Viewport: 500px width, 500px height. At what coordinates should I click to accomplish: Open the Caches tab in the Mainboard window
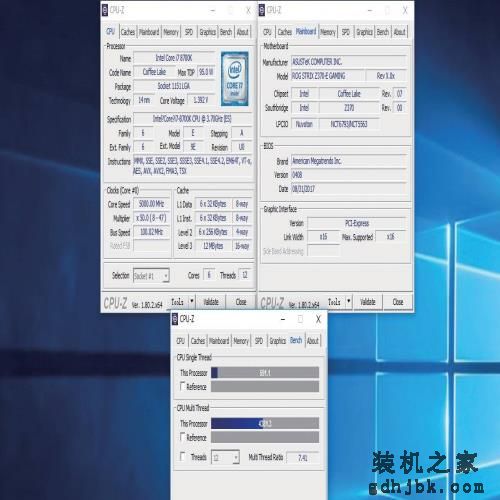284,32
